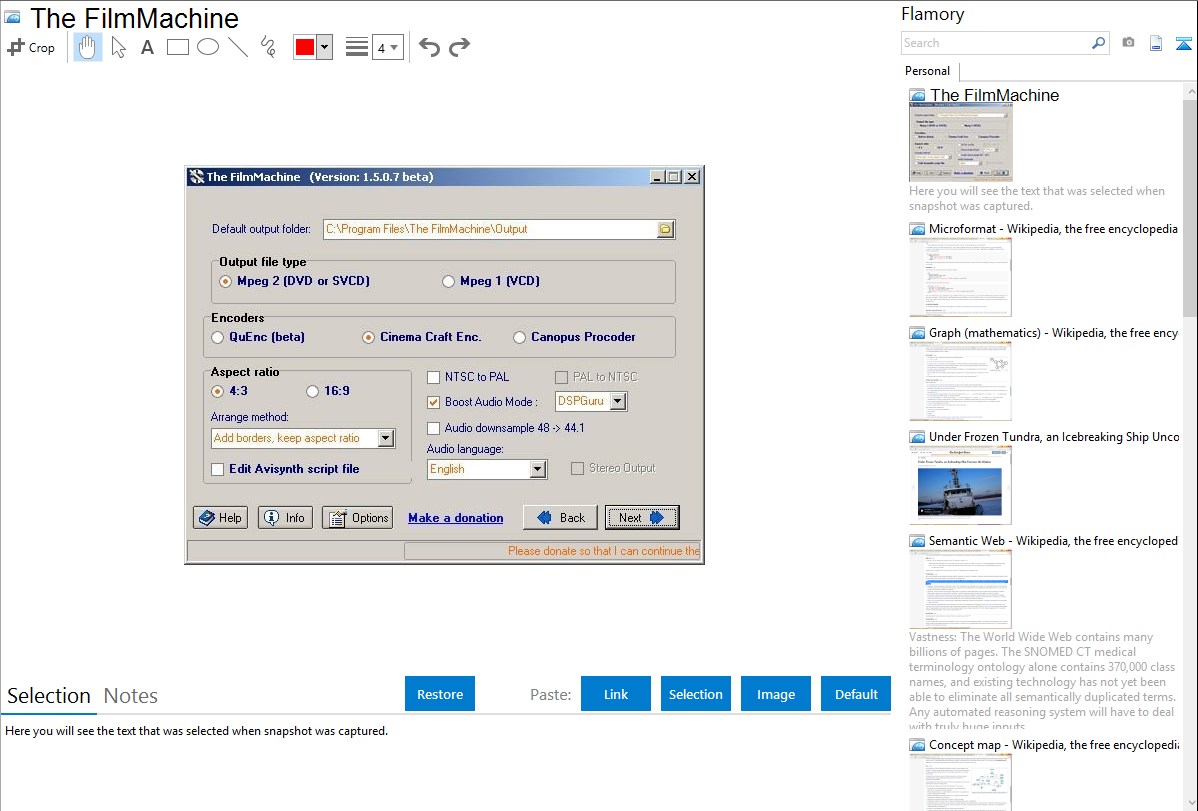
Task: Paste using Default option
Action: point(856,694)
